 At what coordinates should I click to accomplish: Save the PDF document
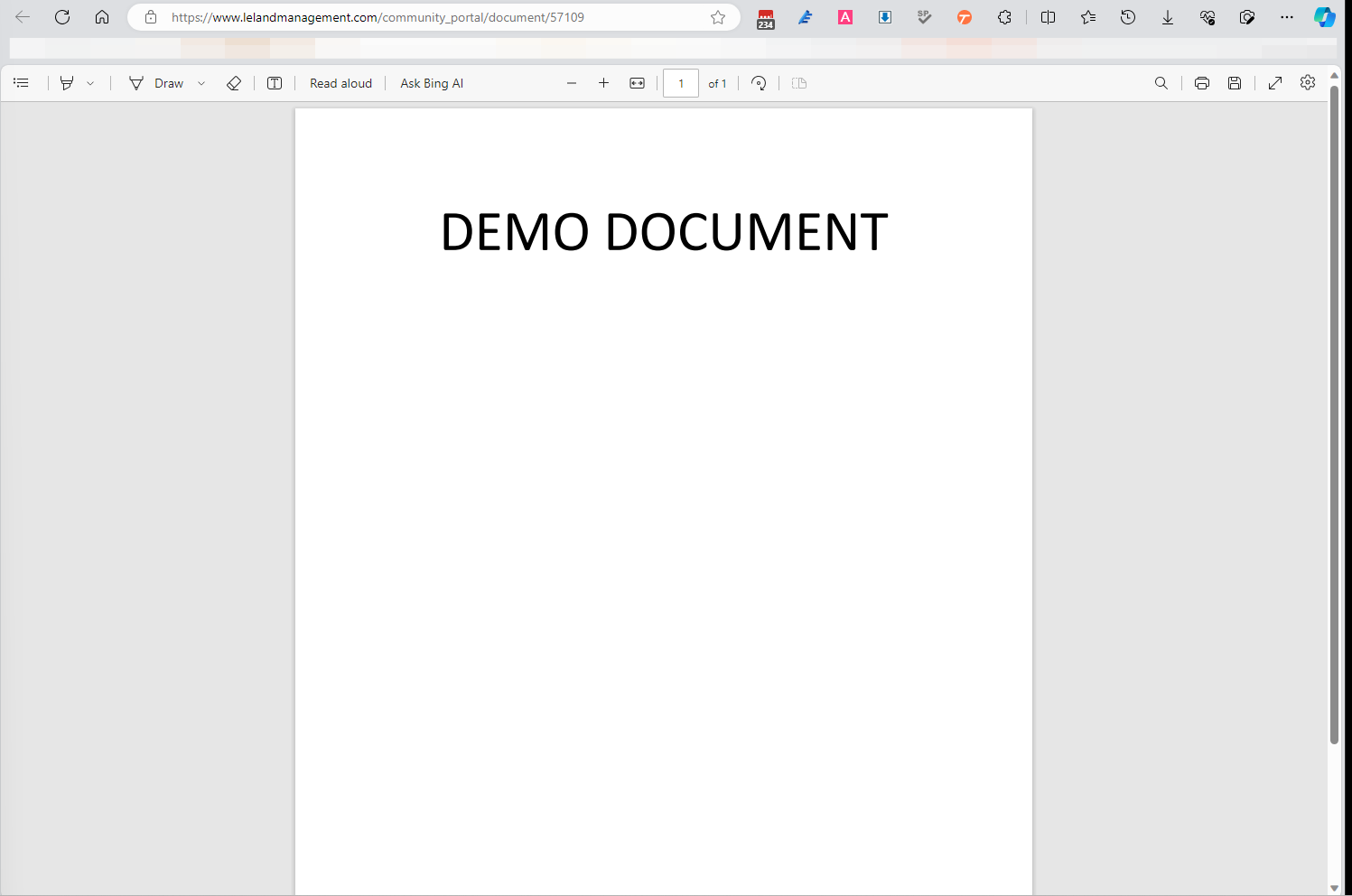point(1235,83)
